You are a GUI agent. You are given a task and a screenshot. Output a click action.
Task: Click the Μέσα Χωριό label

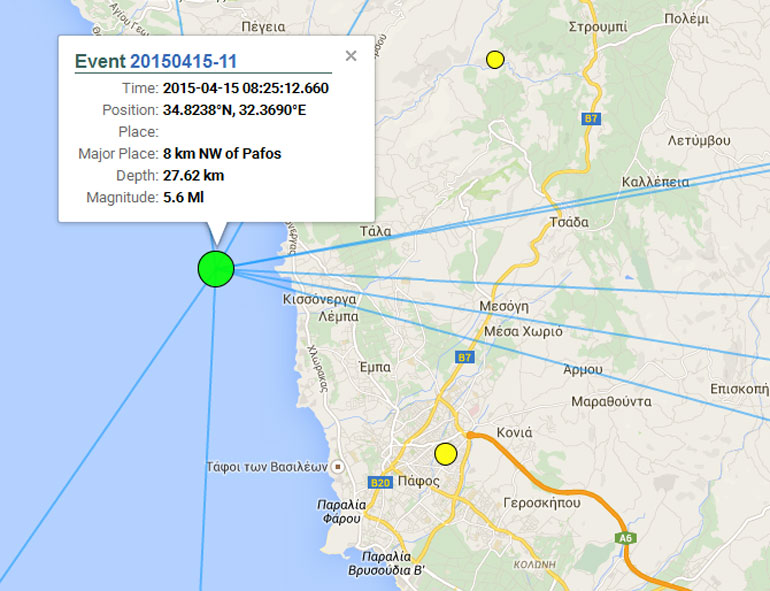click(523, 331)
